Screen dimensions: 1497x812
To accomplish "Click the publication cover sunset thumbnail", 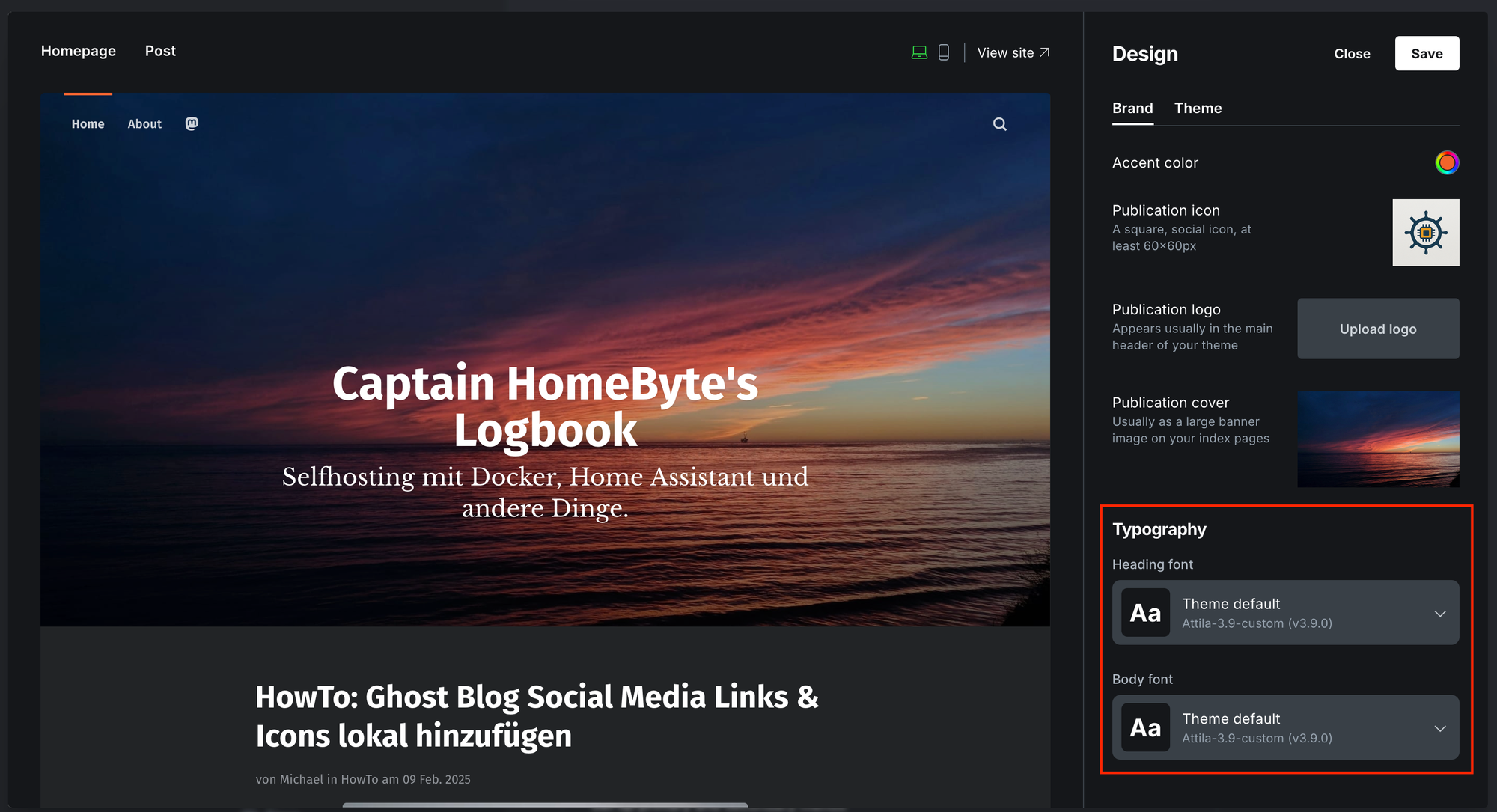I will click(1377, 439).
